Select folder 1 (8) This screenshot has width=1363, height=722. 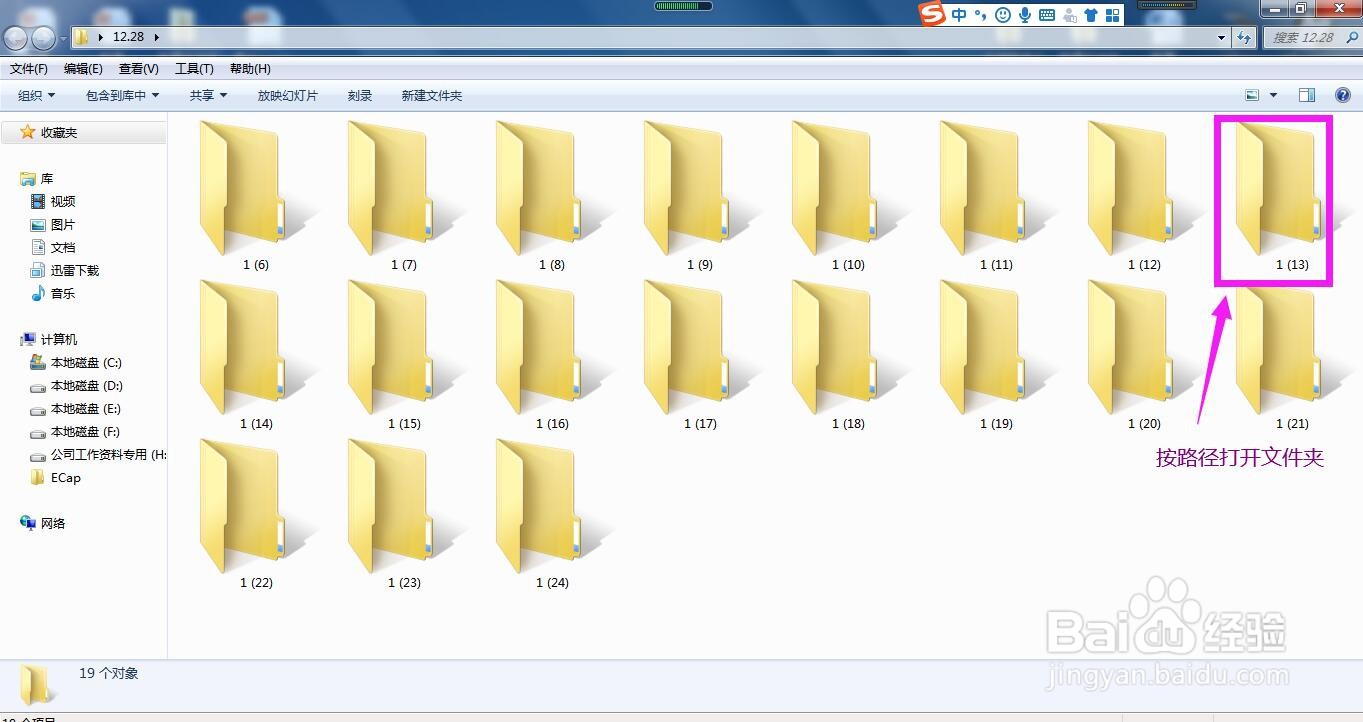552,195
